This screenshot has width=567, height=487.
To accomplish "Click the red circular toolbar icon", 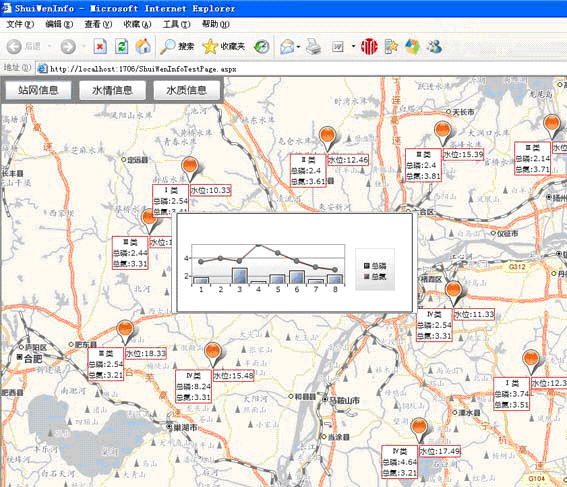I will [369, 47].
